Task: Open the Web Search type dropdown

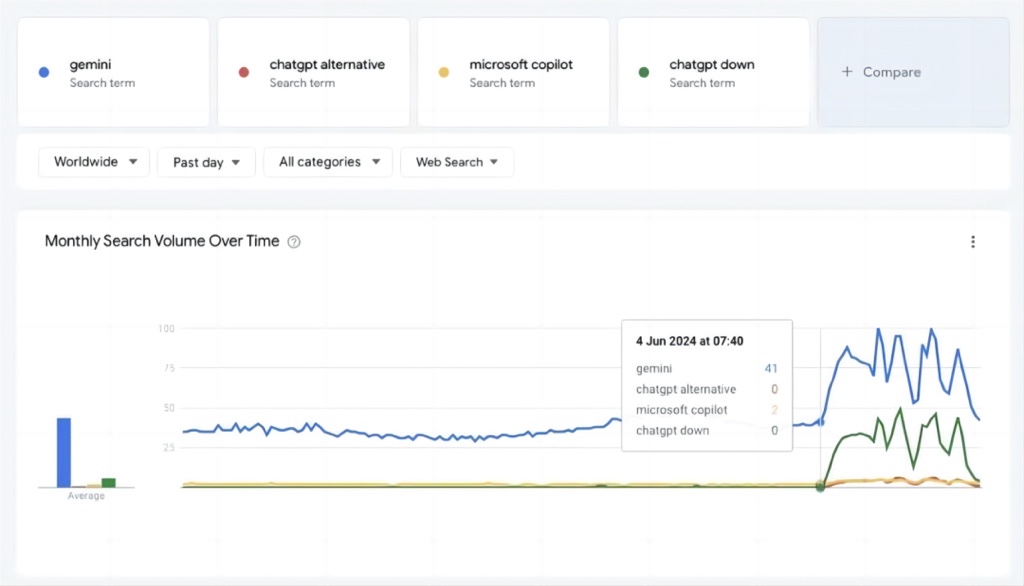Action: 457,162
